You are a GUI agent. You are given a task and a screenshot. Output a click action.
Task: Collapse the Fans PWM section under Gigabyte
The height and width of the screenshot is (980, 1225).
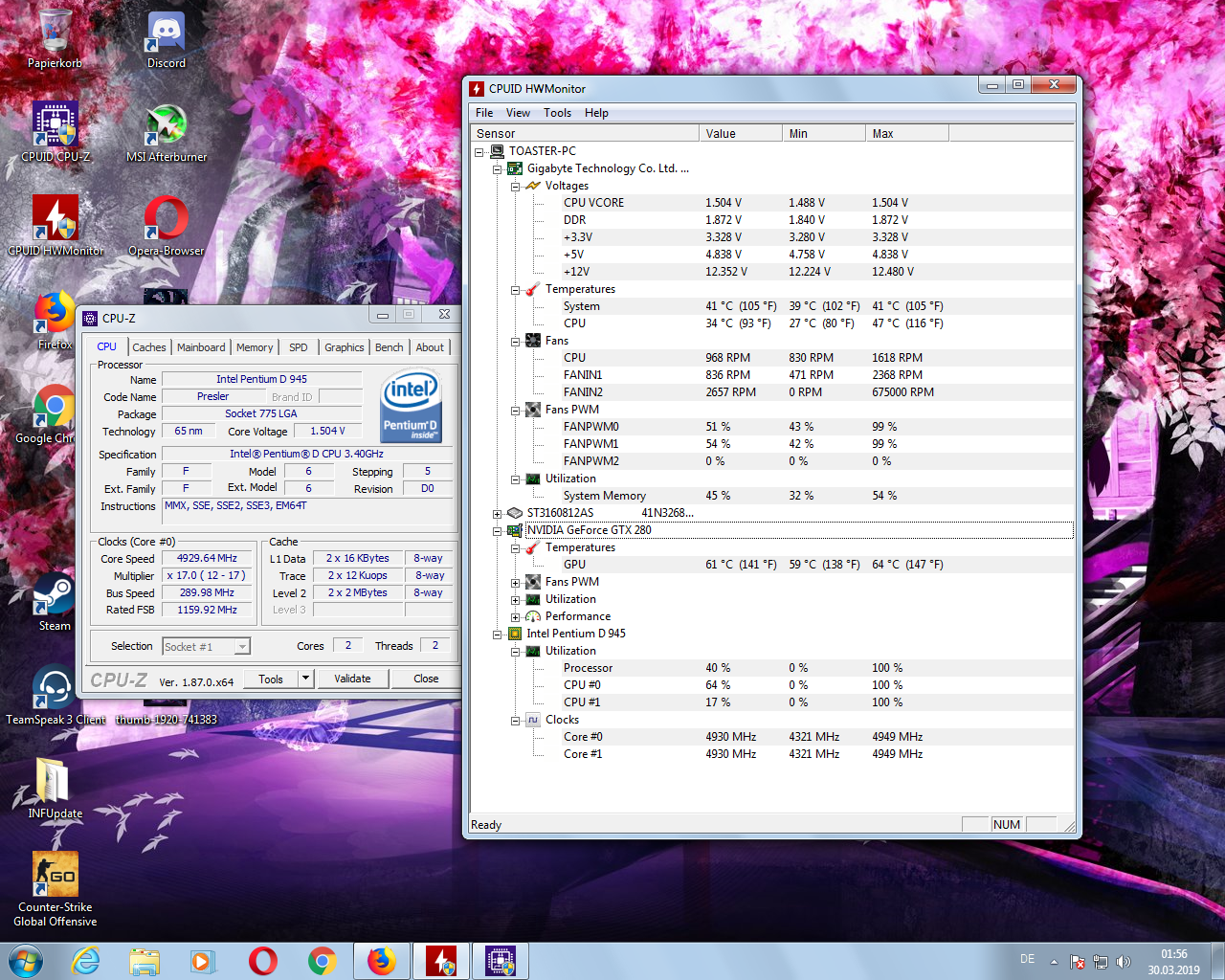[x=515, y=410]
